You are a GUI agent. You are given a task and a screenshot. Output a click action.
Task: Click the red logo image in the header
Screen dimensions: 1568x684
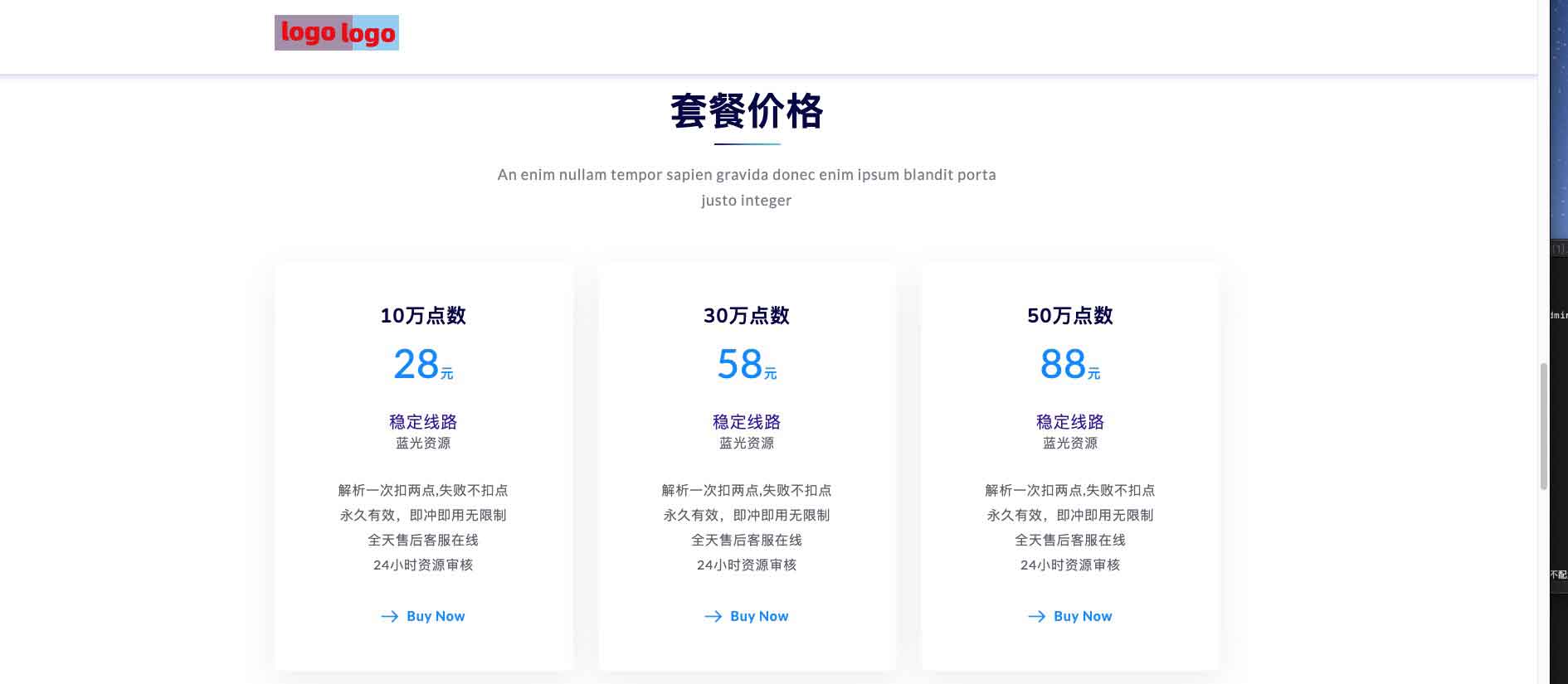pyautogui.click(x=337, y=32)
